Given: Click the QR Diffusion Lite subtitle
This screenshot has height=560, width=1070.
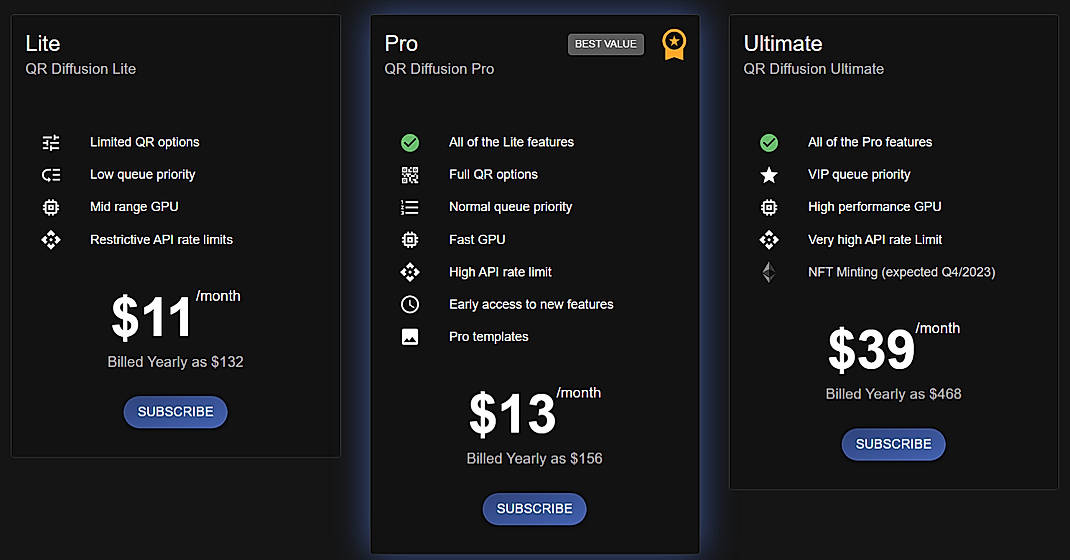Looking at the screenshot, I should click(81, 69).
